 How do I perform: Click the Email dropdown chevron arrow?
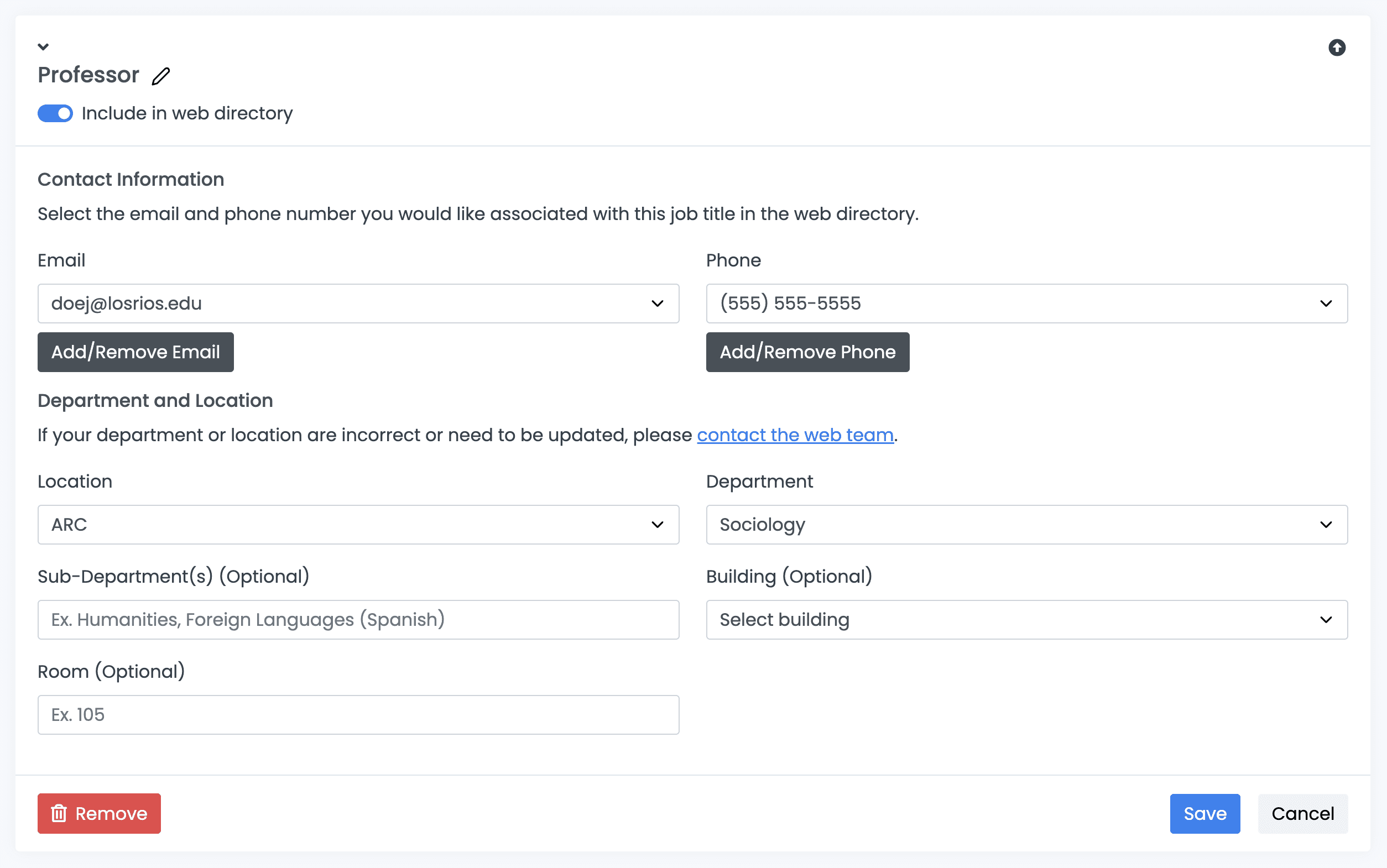pyautogui.click(x=658, y=303)
